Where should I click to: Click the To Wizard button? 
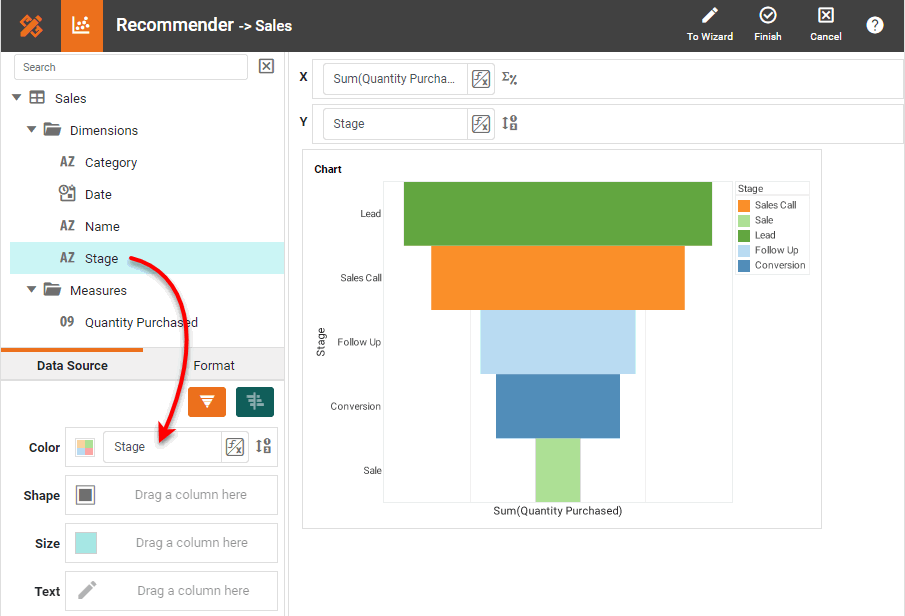(x=710, y=25)
